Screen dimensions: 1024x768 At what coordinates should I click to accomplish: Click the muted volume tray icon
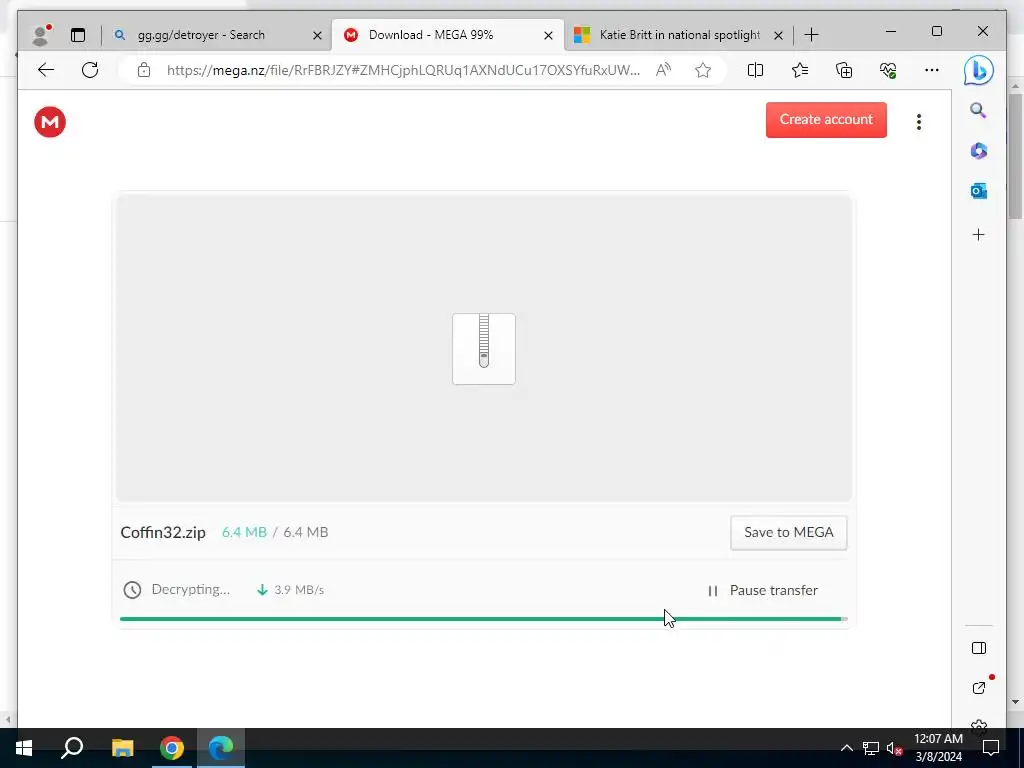[x=894, y=748]
